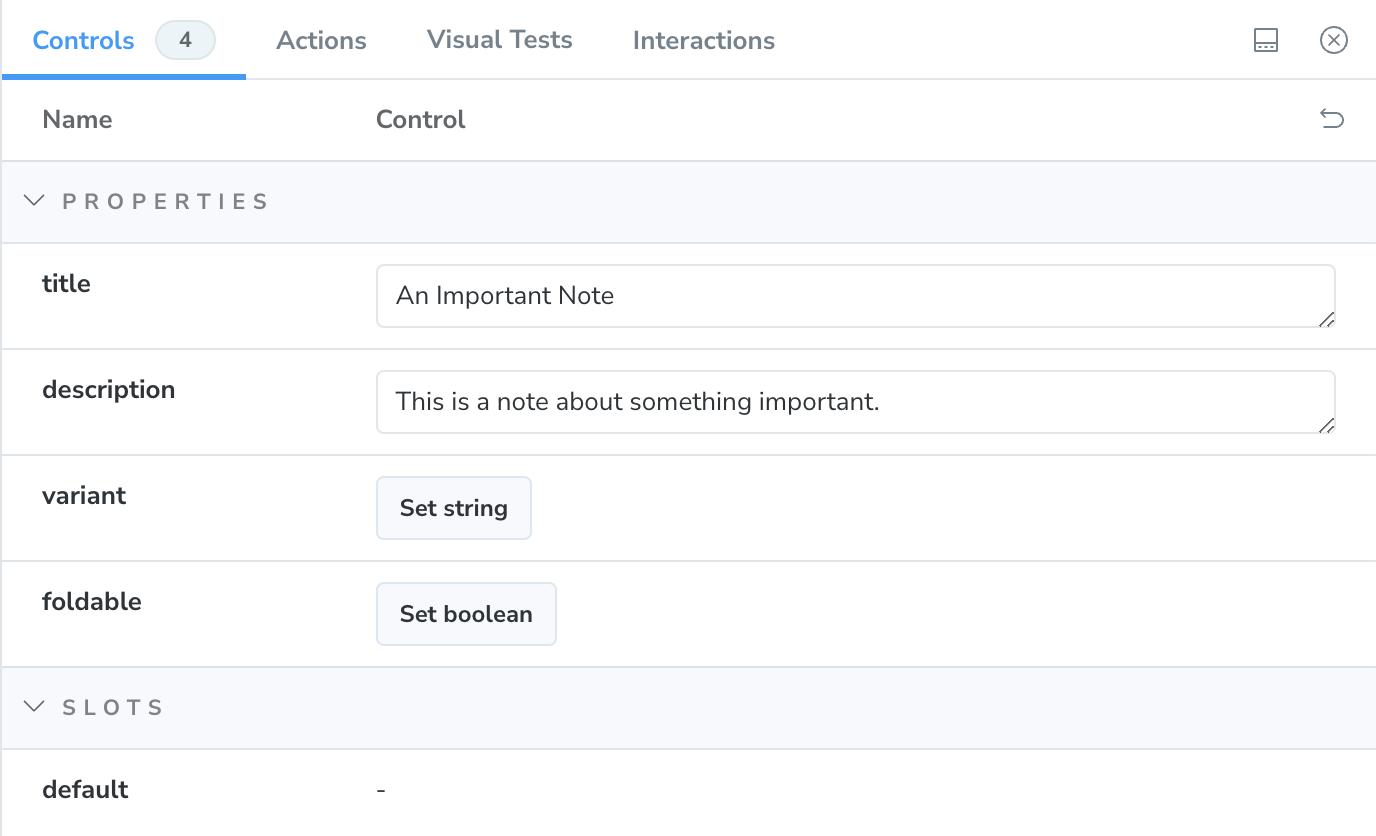
Task: Click the Controls count badge
Action: tap(185, 41)
